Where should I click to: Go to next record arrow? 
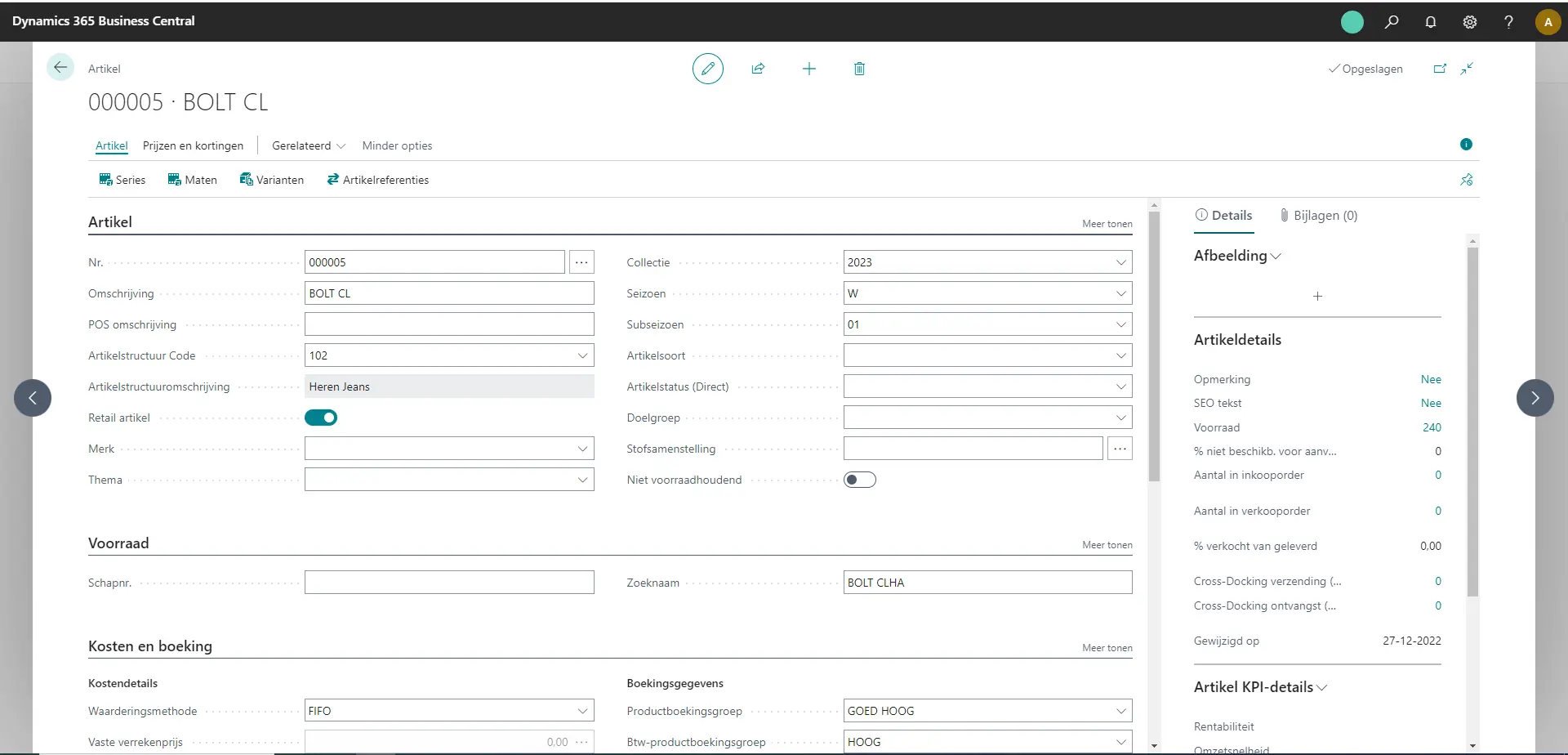(1535, 398)
